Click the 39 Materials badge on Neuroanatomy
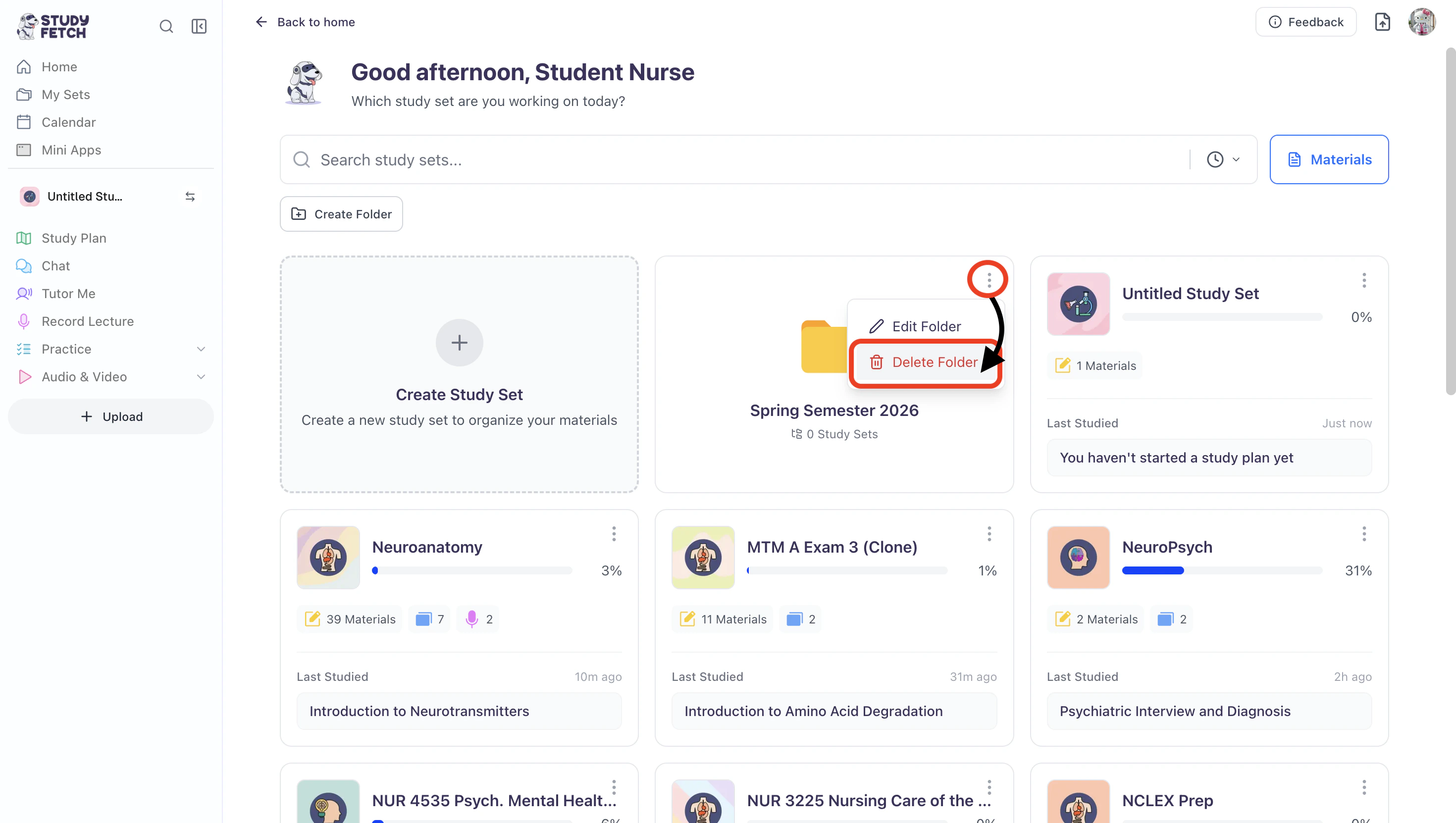The height and width of the screenshot is (823, 1456). click(349, 619)
